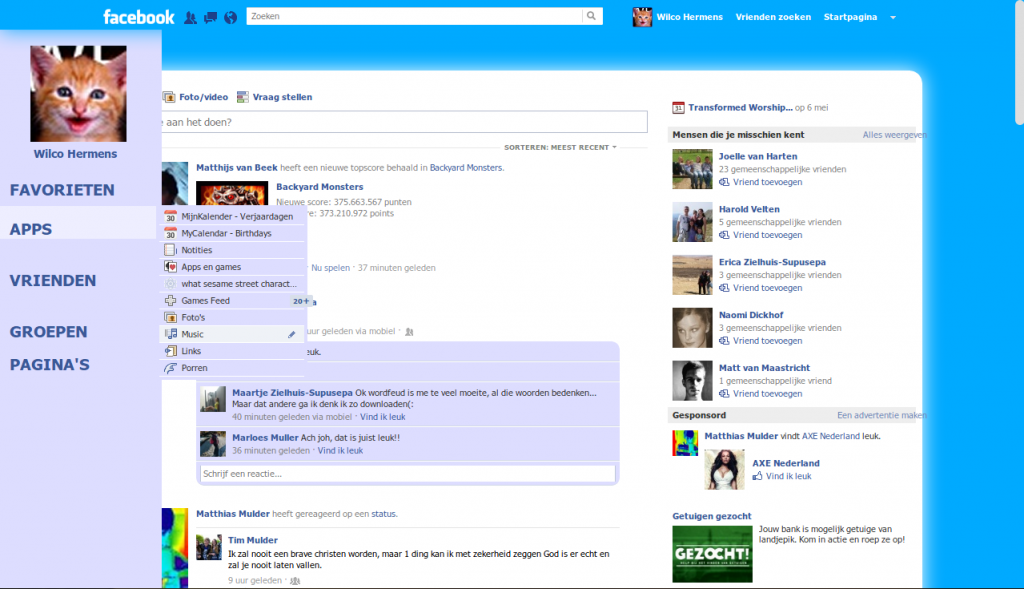
Task: Click the MyCalendar - Birthdays calendar icon
Action: [170, 233]
